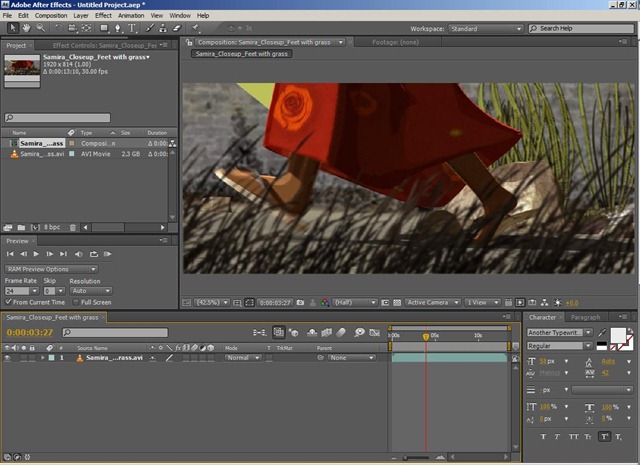Select the Pan Behind tool
640x465 pixels.
87,28
